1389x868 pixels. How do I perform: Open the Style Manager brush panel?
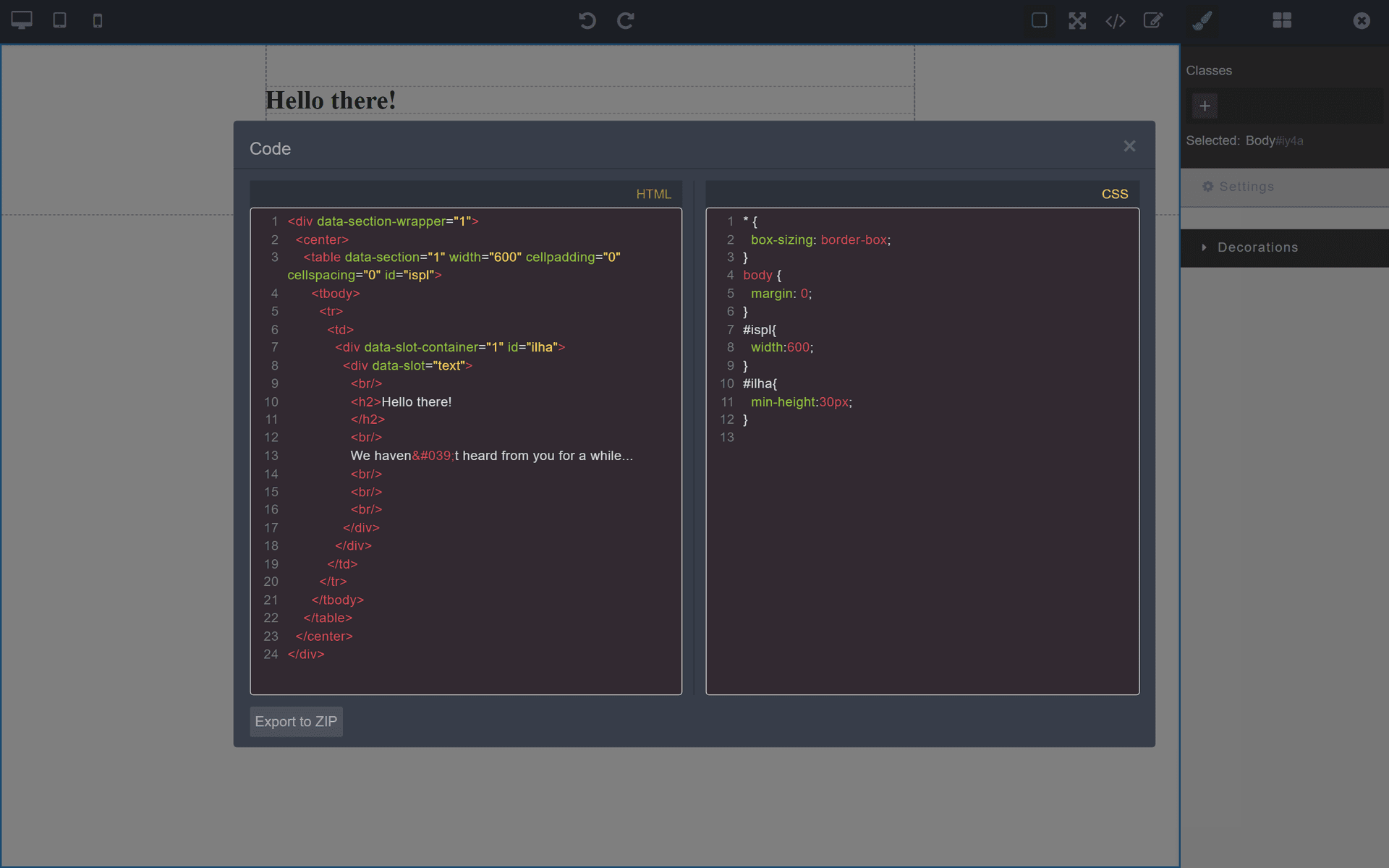tap(1201, 21)
